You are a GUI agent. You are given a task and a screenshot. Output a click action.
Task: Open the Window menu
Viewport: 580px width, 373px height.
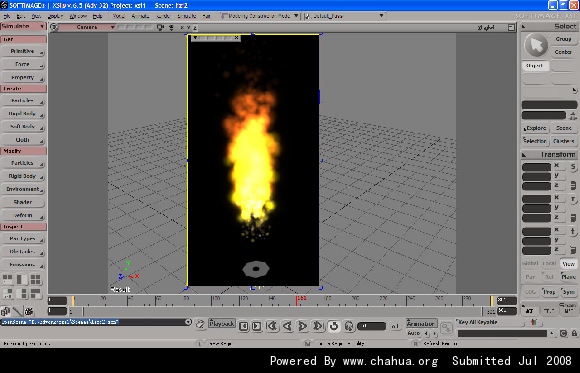(78, 16)
